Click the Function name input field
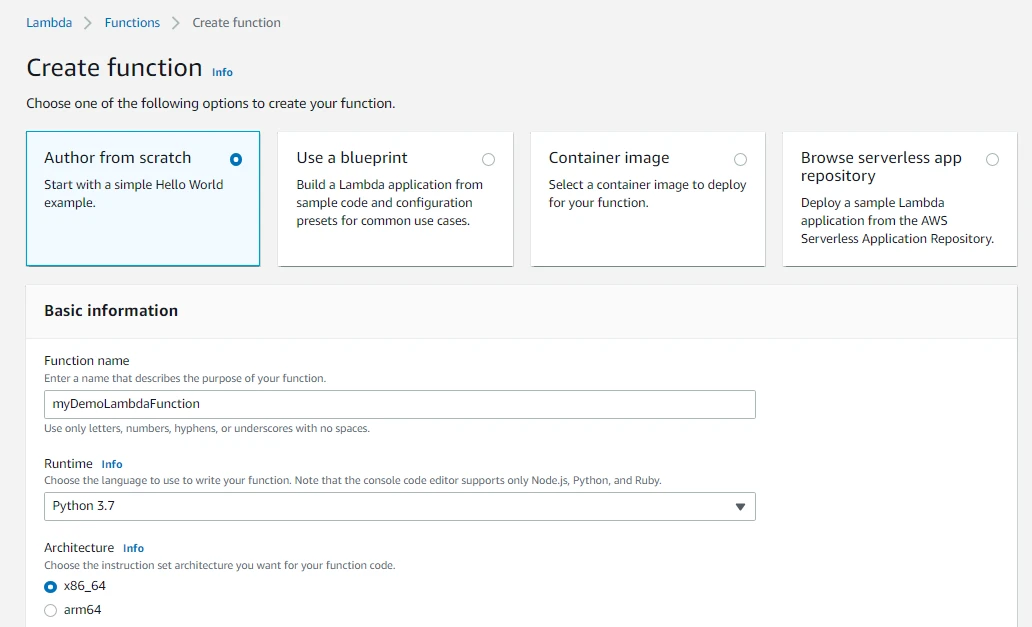Screen dimensions: 1032x627 point(399,404)
